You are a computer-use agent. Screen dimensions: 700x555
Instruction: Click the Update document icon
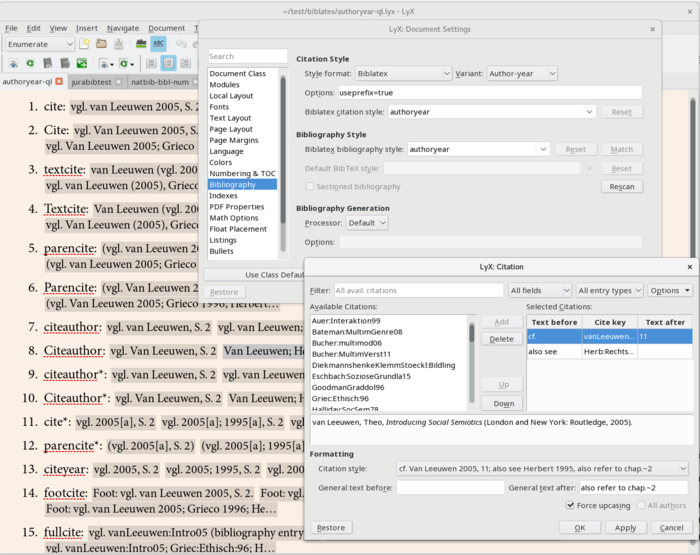(x=31, y=64)
